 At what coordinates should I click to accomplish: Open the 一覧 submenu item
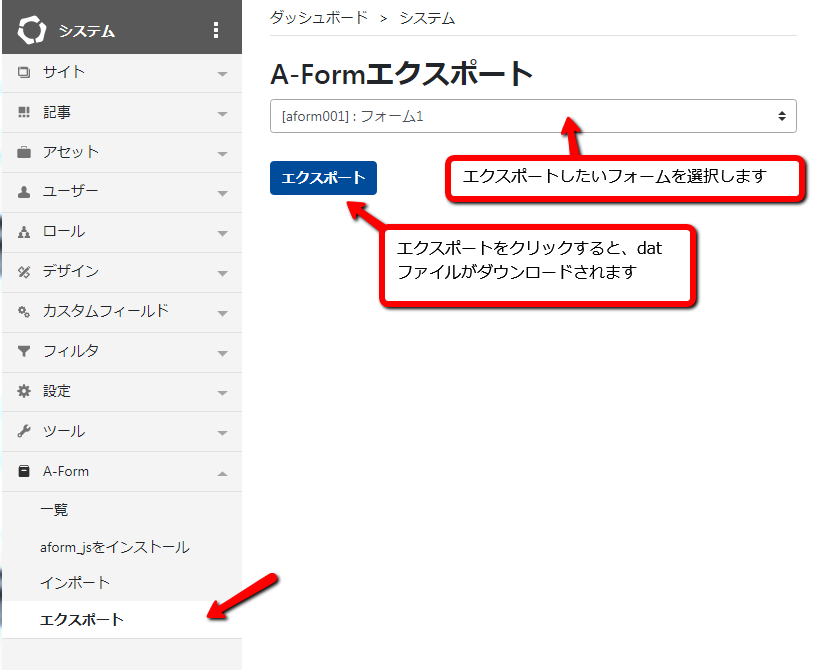[x=54, y=510]
